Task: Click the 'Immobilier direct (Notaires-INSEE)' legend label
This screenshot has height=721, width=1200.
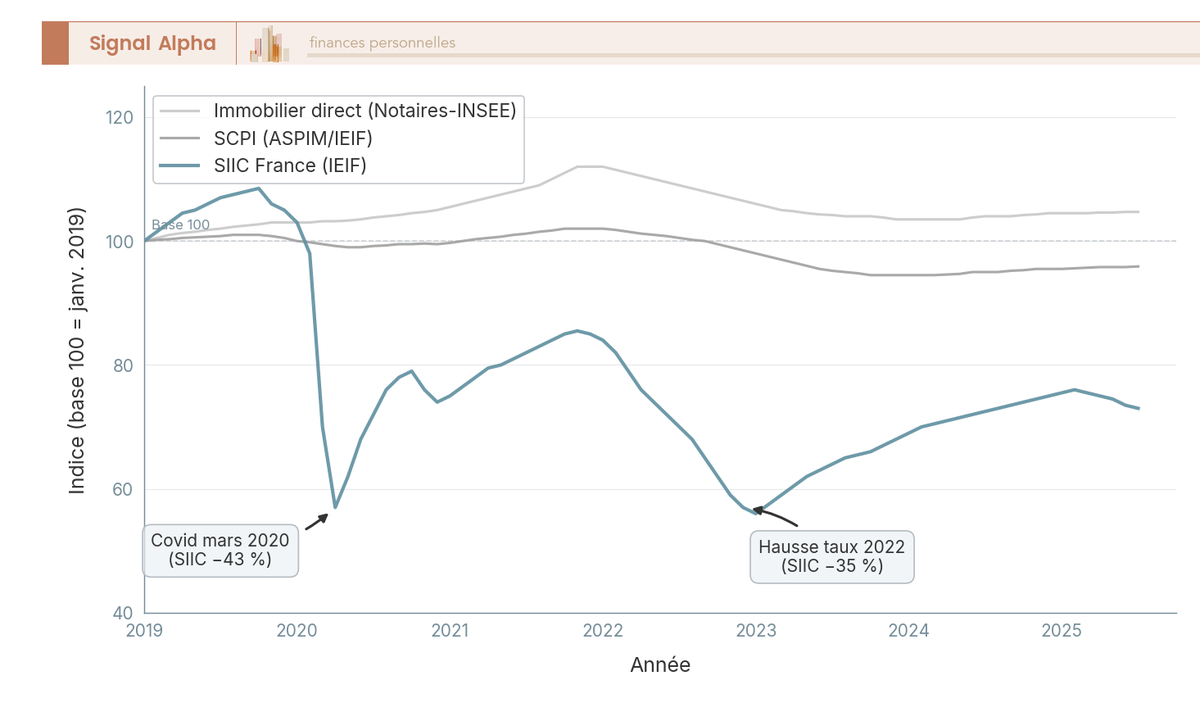Action: [x=365, y=111]
